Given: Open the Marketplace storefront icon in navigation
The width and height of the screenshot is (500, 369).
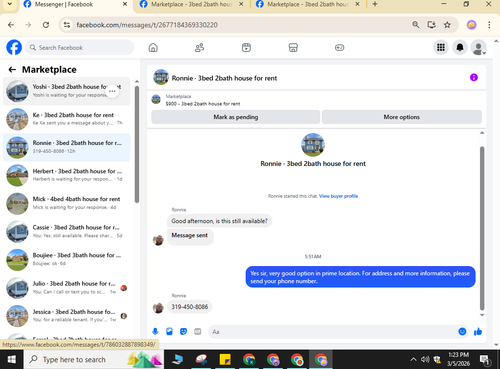Looking at the screenshot, I should pos(293,48).
